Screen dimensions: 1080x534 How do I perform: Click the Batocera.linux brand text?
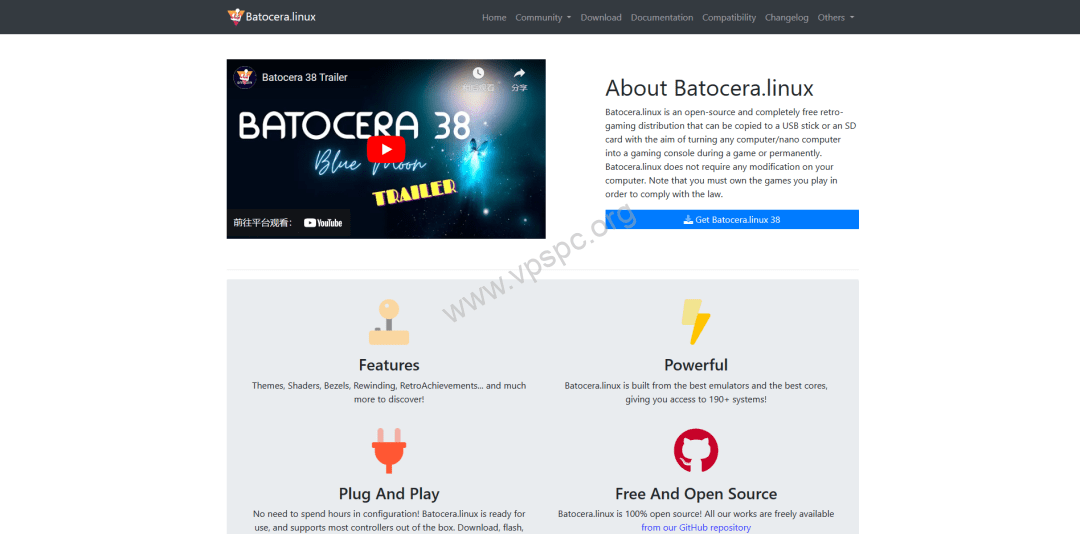281,17
